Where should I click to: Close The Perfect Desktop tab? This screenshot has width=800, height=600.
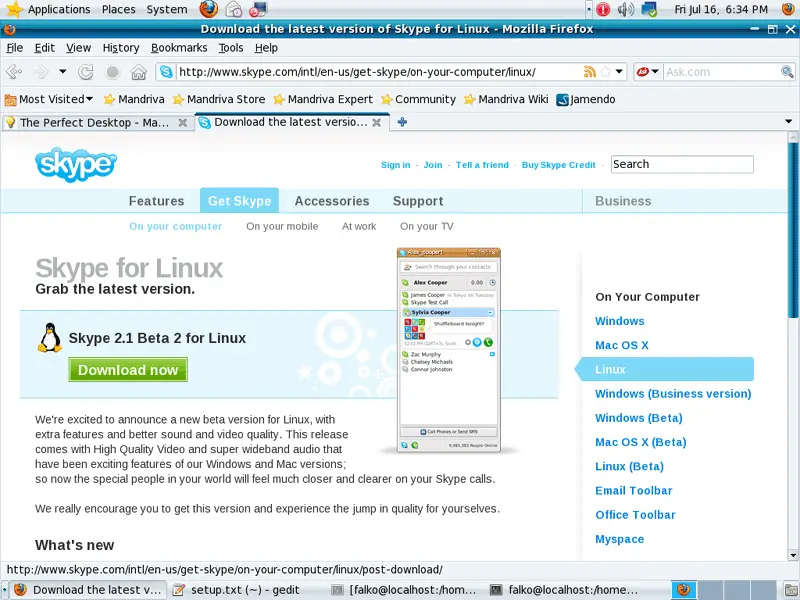(182, 122)
